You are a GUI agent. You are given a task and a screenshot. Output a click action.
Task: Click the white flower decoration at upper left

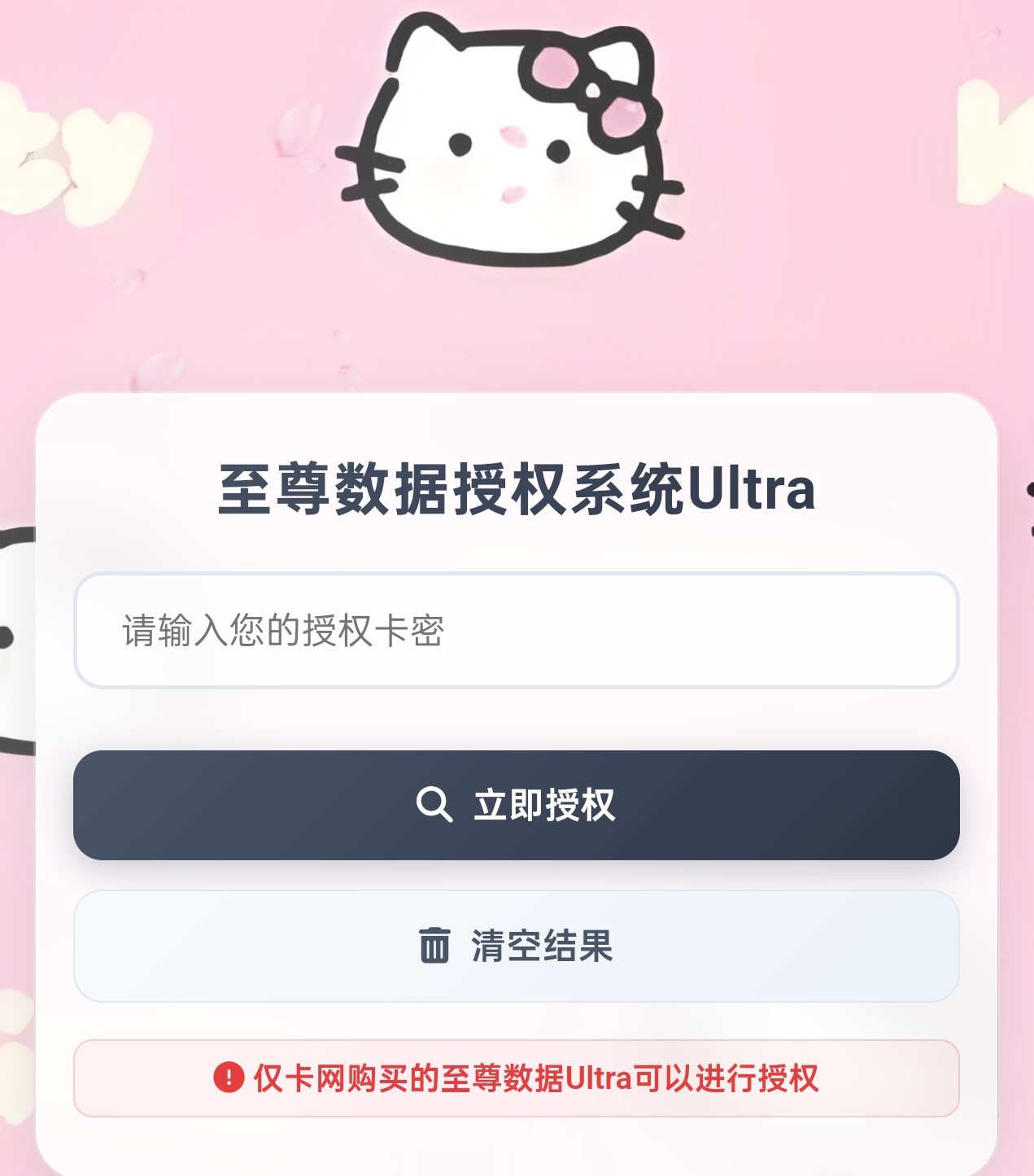coord(72,151)
